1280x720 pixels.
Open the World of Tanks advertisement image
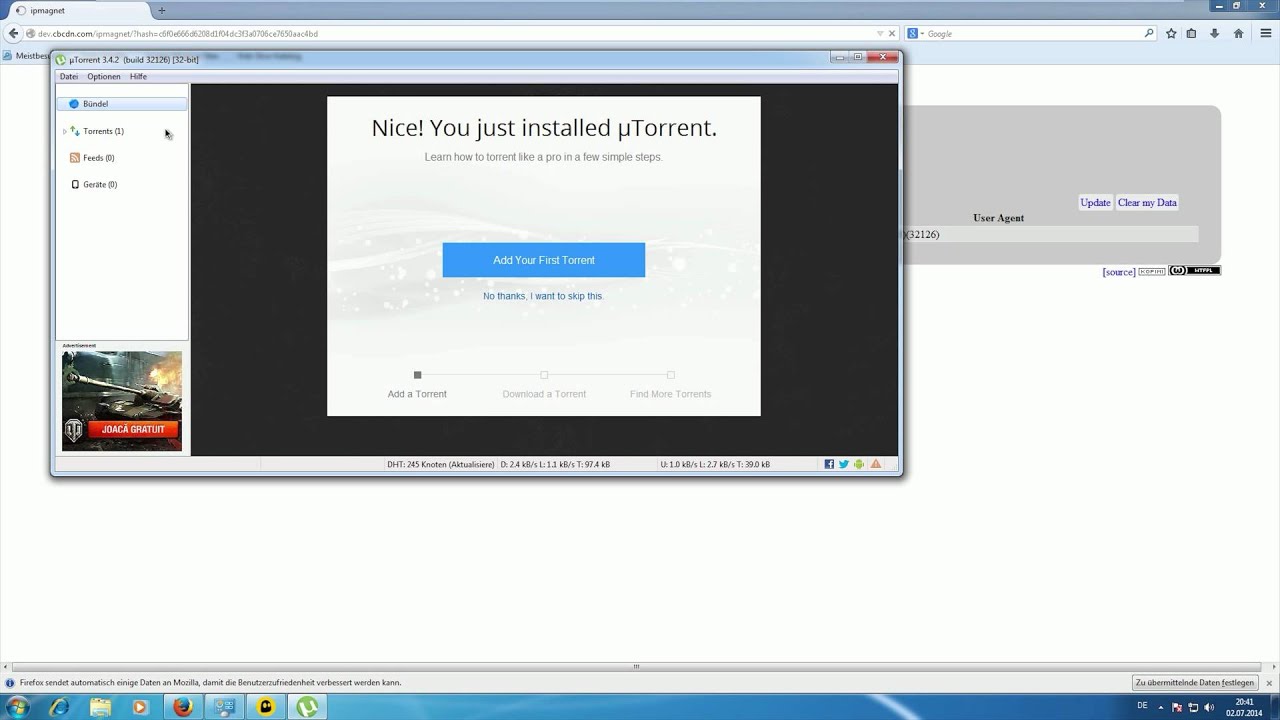[122, 400]
